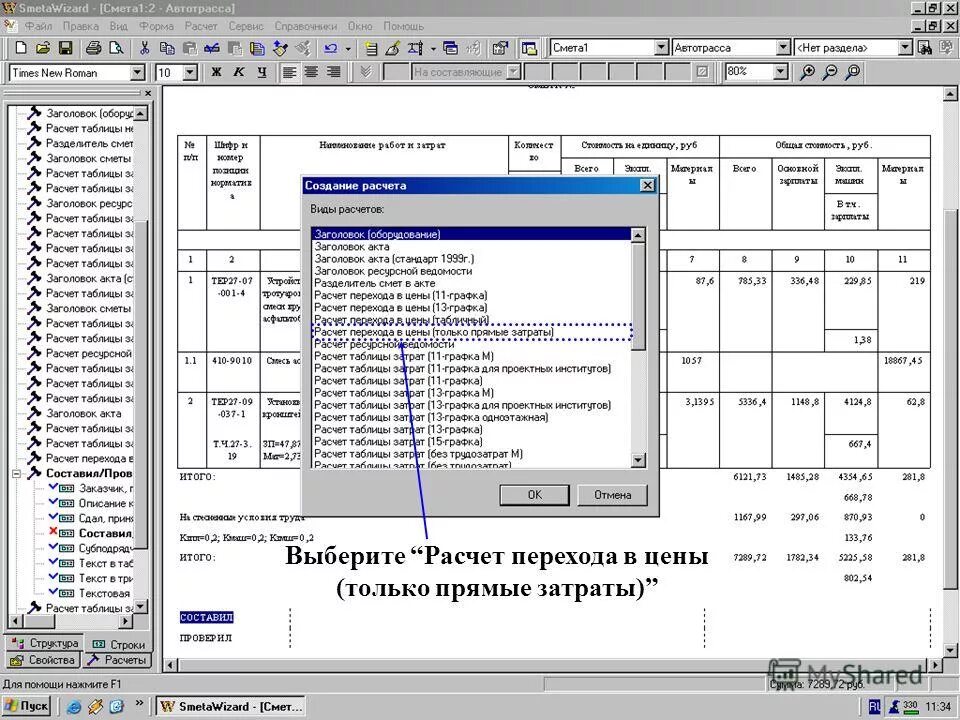The image size is (960, 720).
Task: Open the Смета1 combo box dropdown
Action: [661, 48]
